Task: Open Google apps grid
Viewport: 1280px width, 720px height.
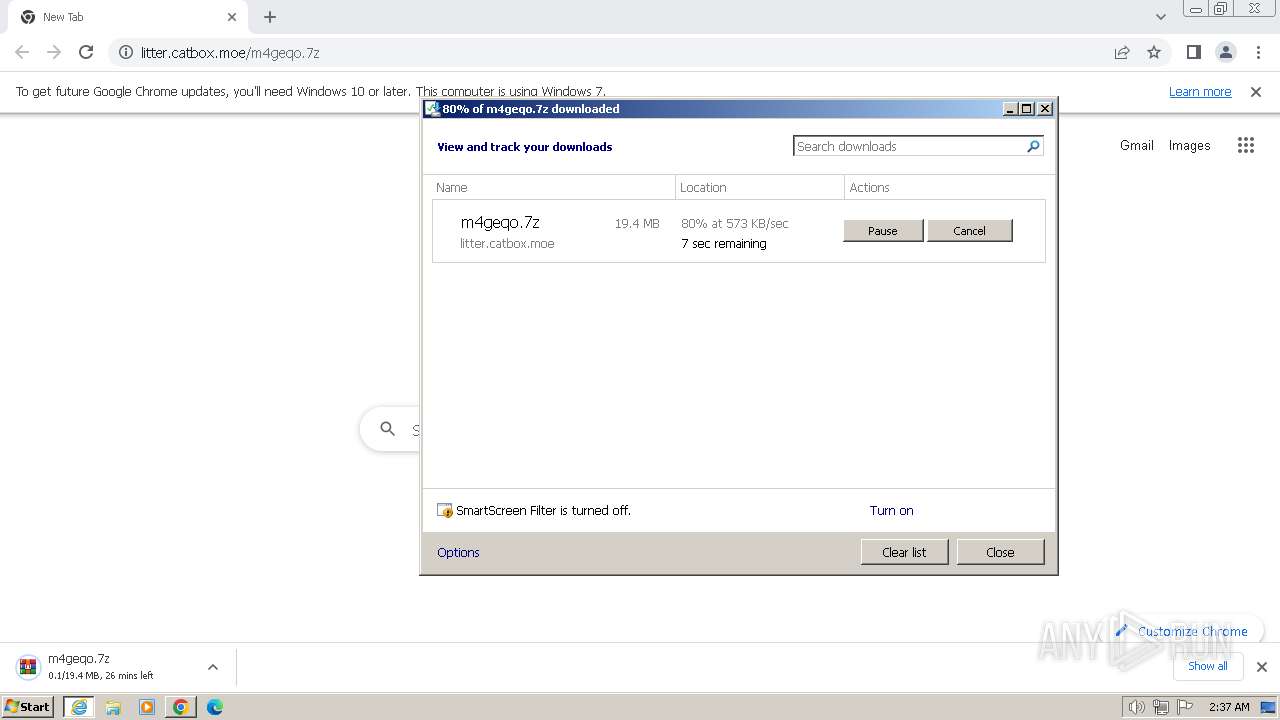Action: pyautogui.click(x=1246, y=145)
